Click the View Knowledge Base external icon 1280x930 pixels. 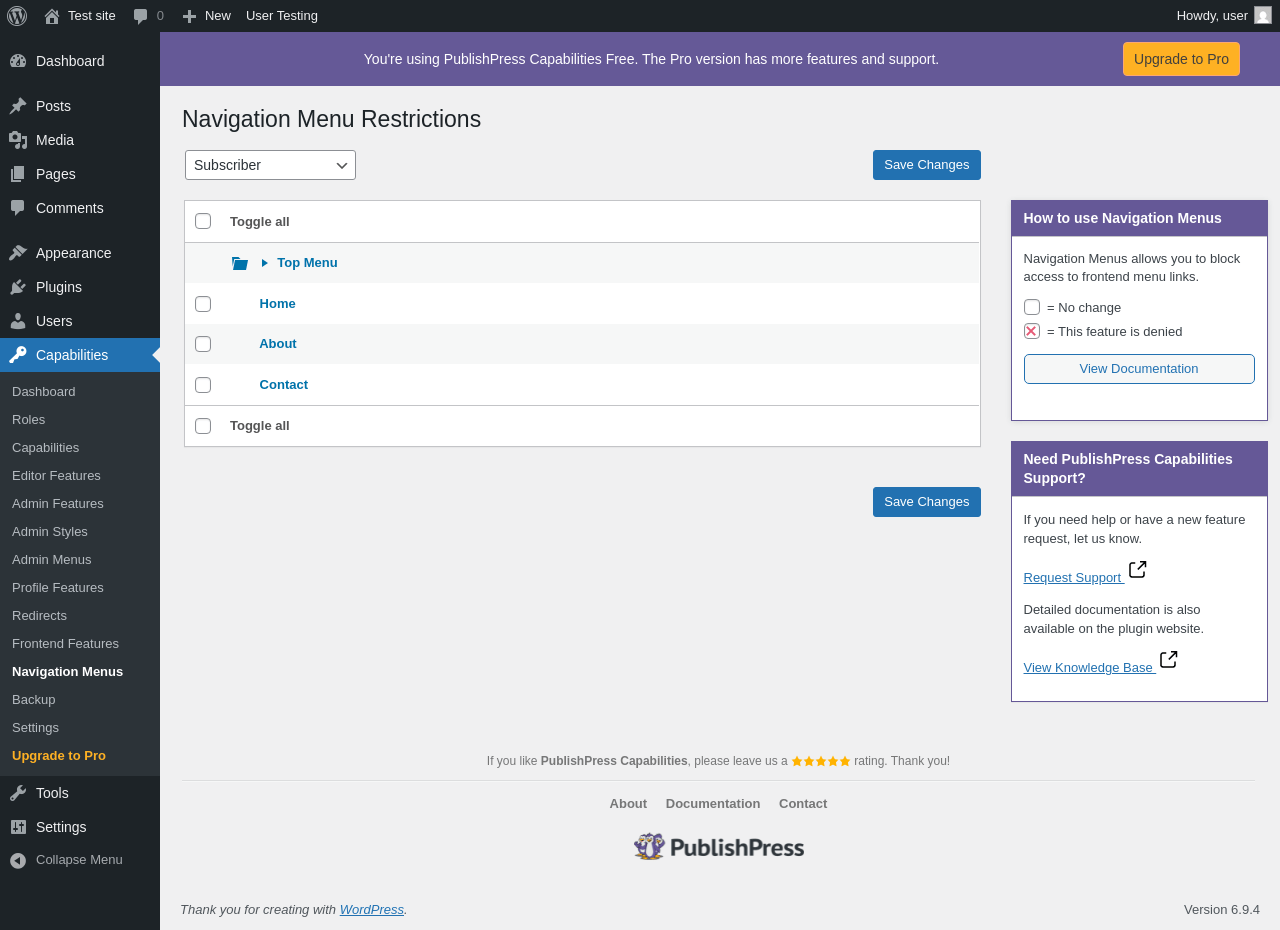point(1169,660)
